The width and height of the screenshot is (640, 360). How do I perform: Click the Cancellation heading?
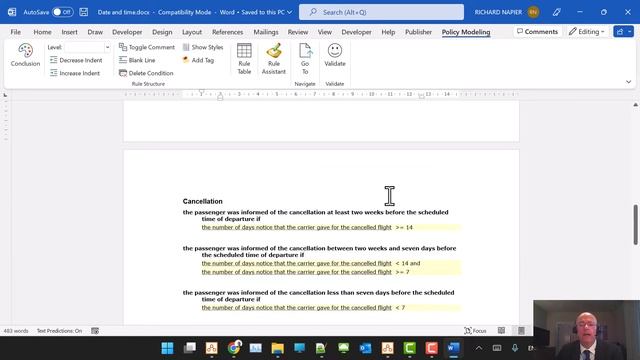pos(202,201)
